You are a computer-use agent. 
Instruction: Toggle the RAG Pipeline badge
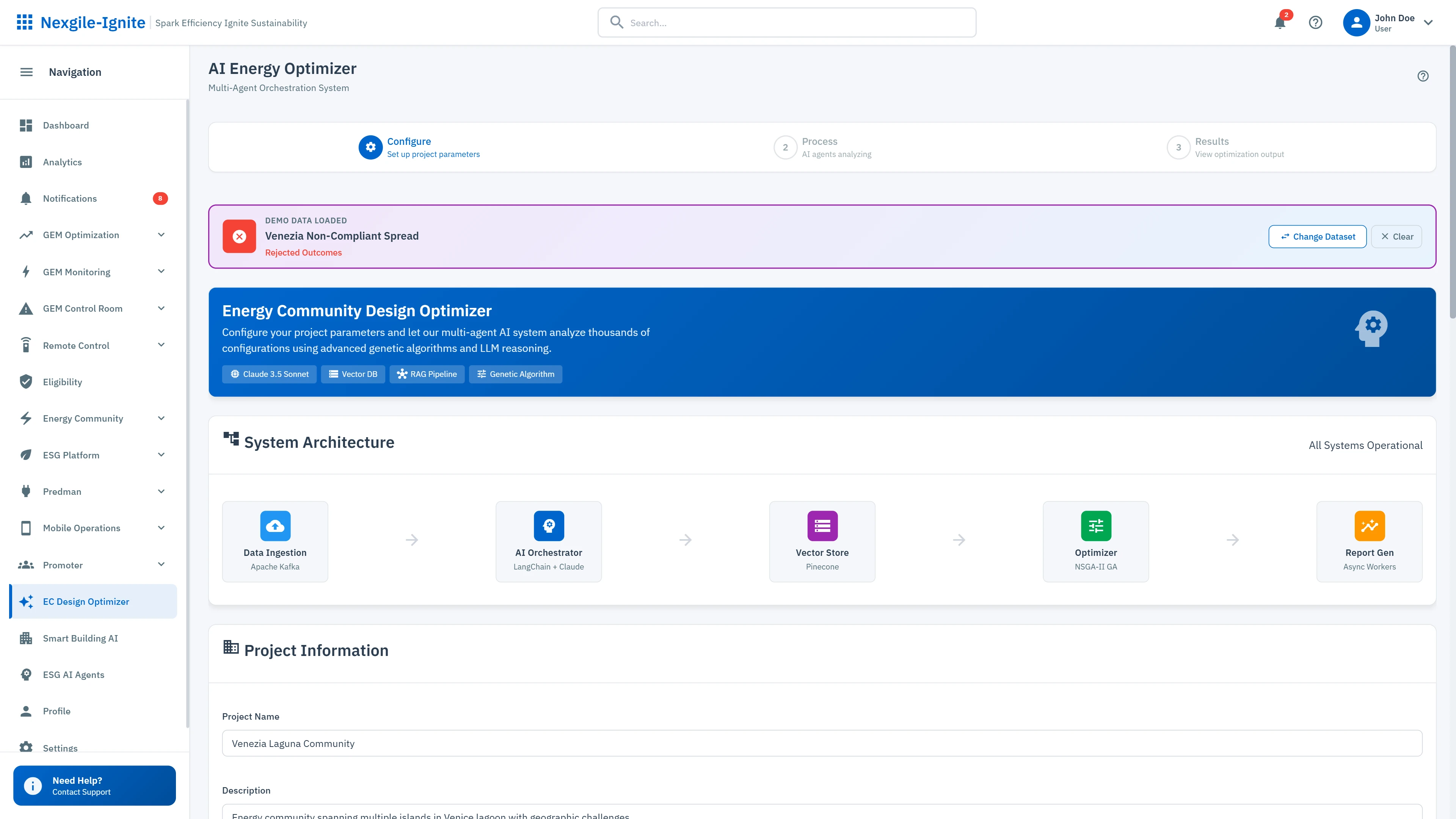(x=427, y=373)
